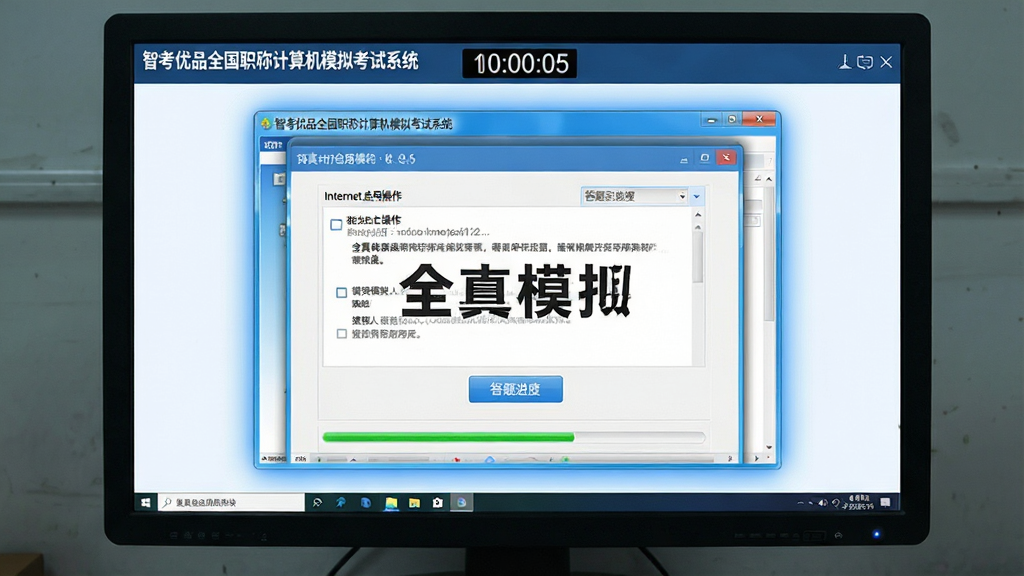Minimize the middle exam system window
The height and width of the screenshot is (576, 1024).
[x=711, y=120]
